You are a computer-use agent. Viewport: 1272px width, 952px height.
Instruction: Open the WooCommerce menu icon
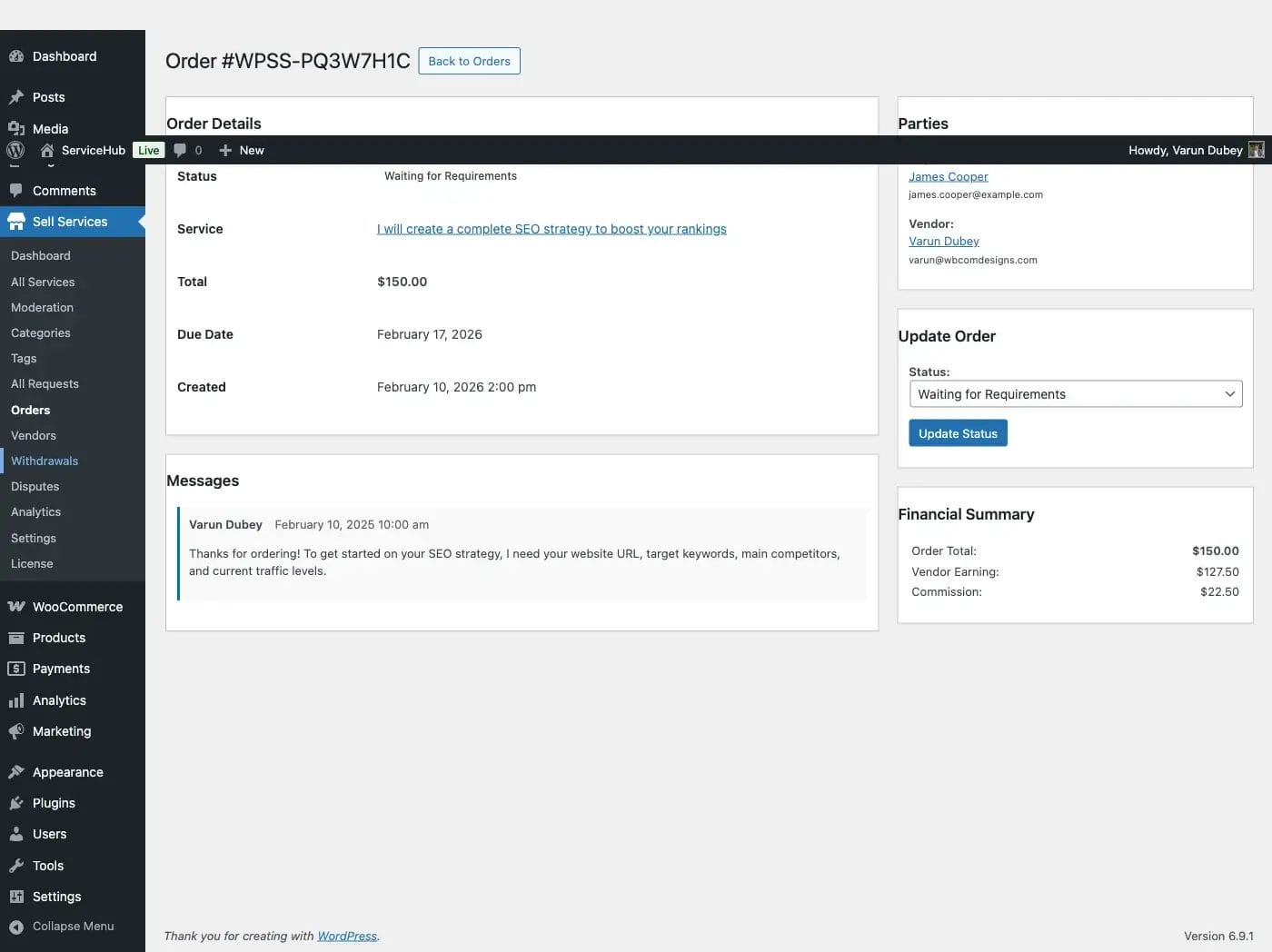click(17, 606)
